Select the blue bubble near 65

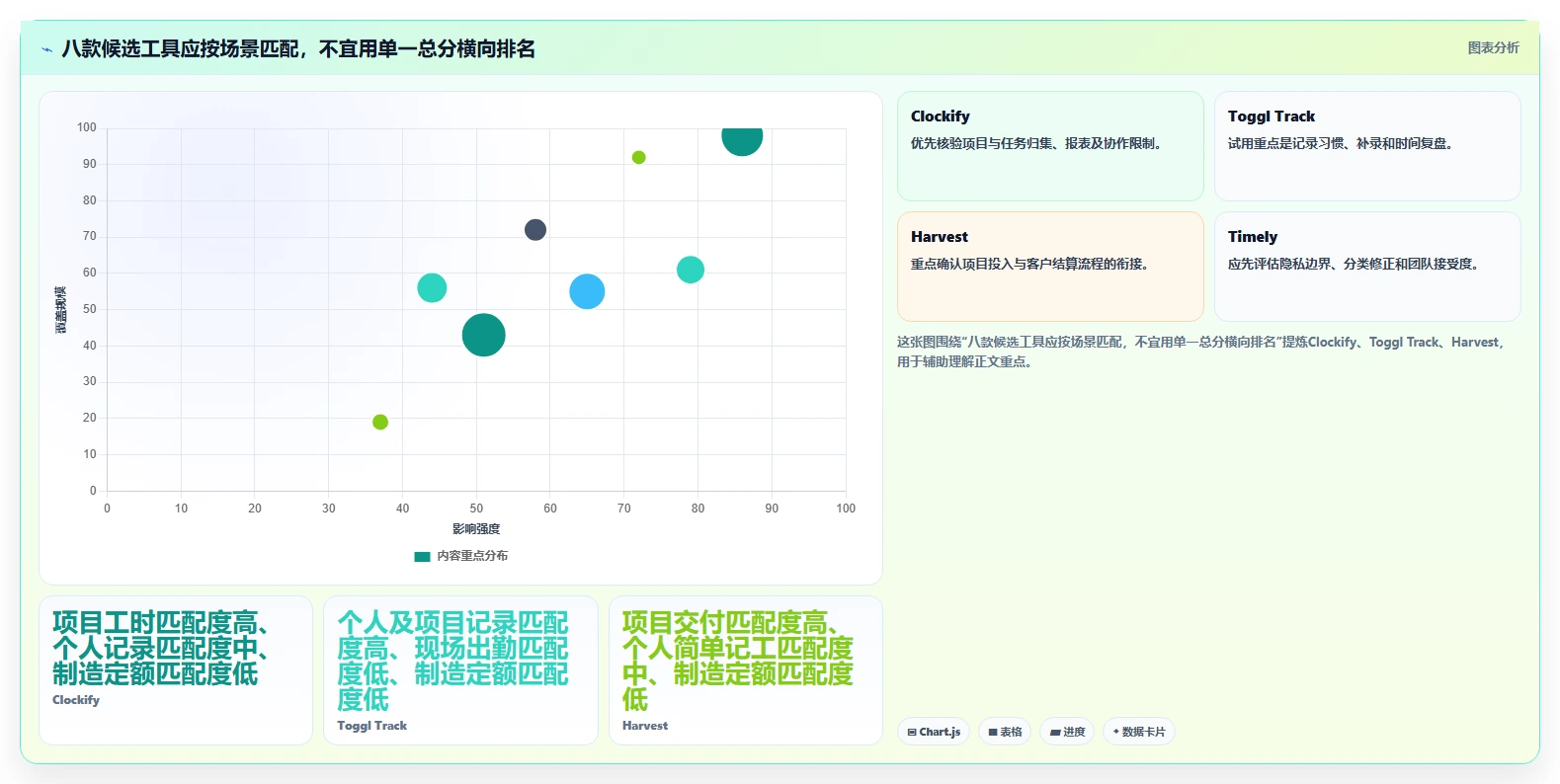pyautogui.click(x=587, y=291)
